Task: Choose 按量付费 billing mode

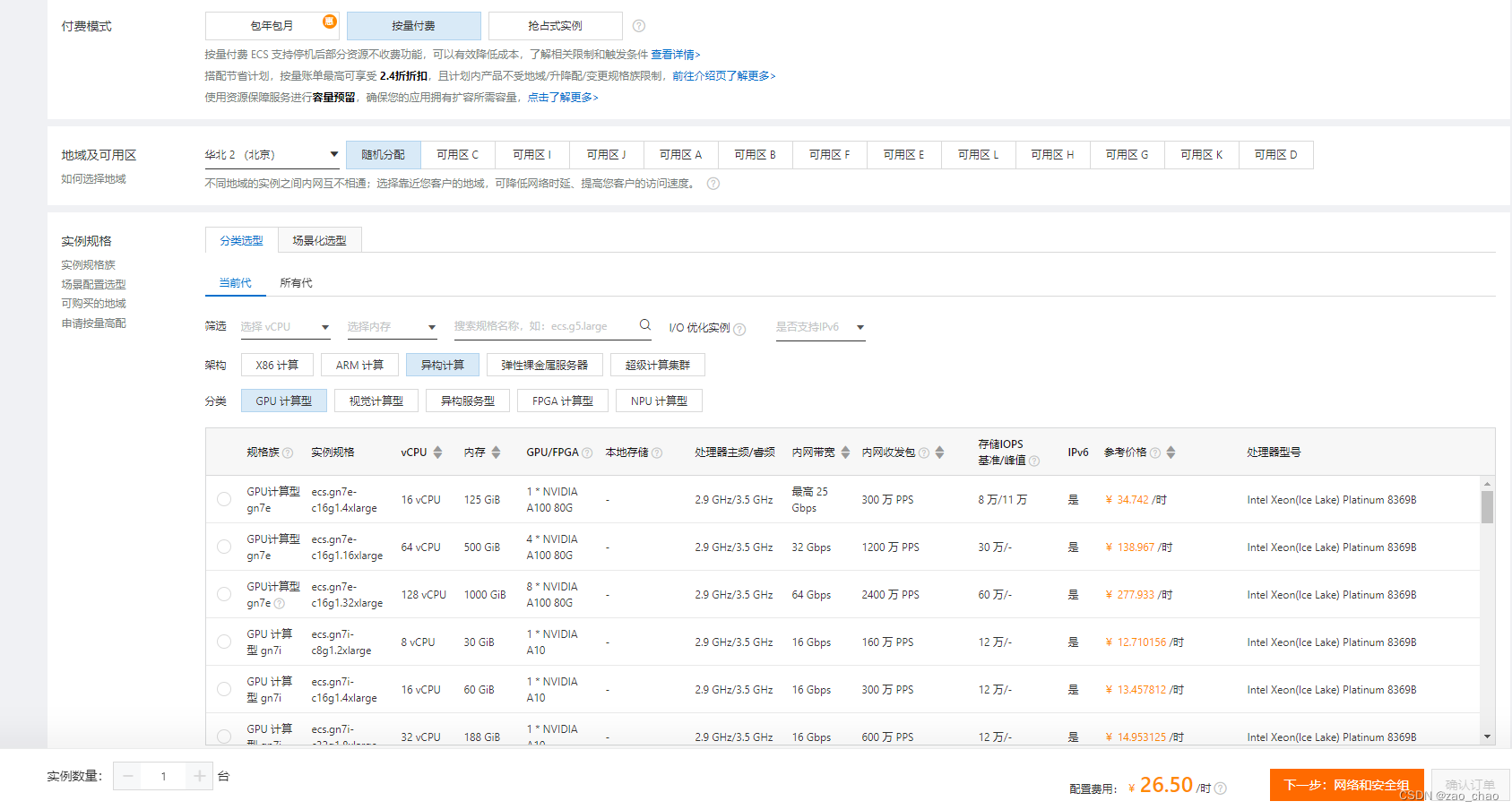Action: [414, 26]
